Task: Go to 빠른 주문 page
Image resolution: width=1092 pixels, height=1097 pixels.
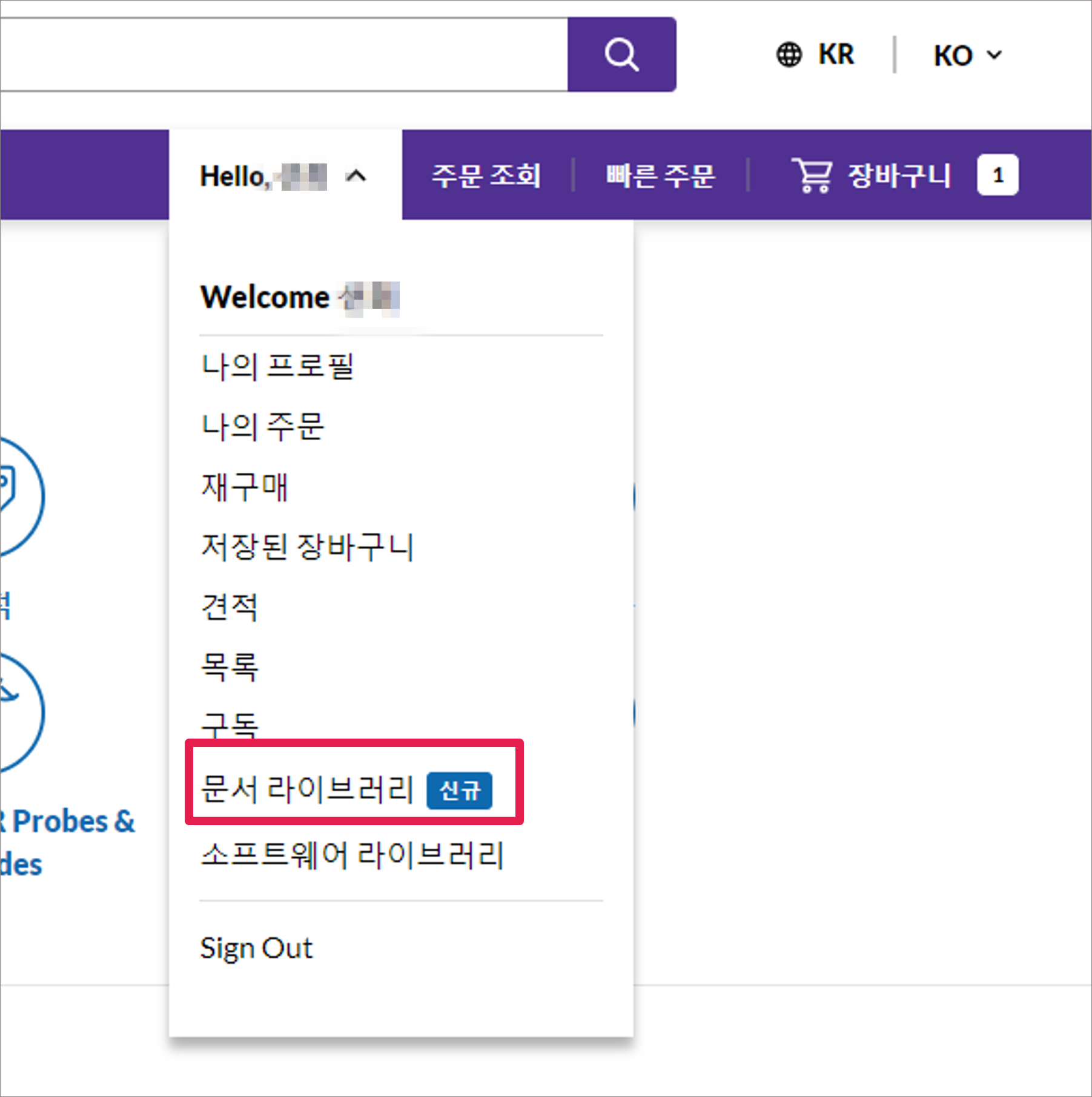Action: (660, 176)
